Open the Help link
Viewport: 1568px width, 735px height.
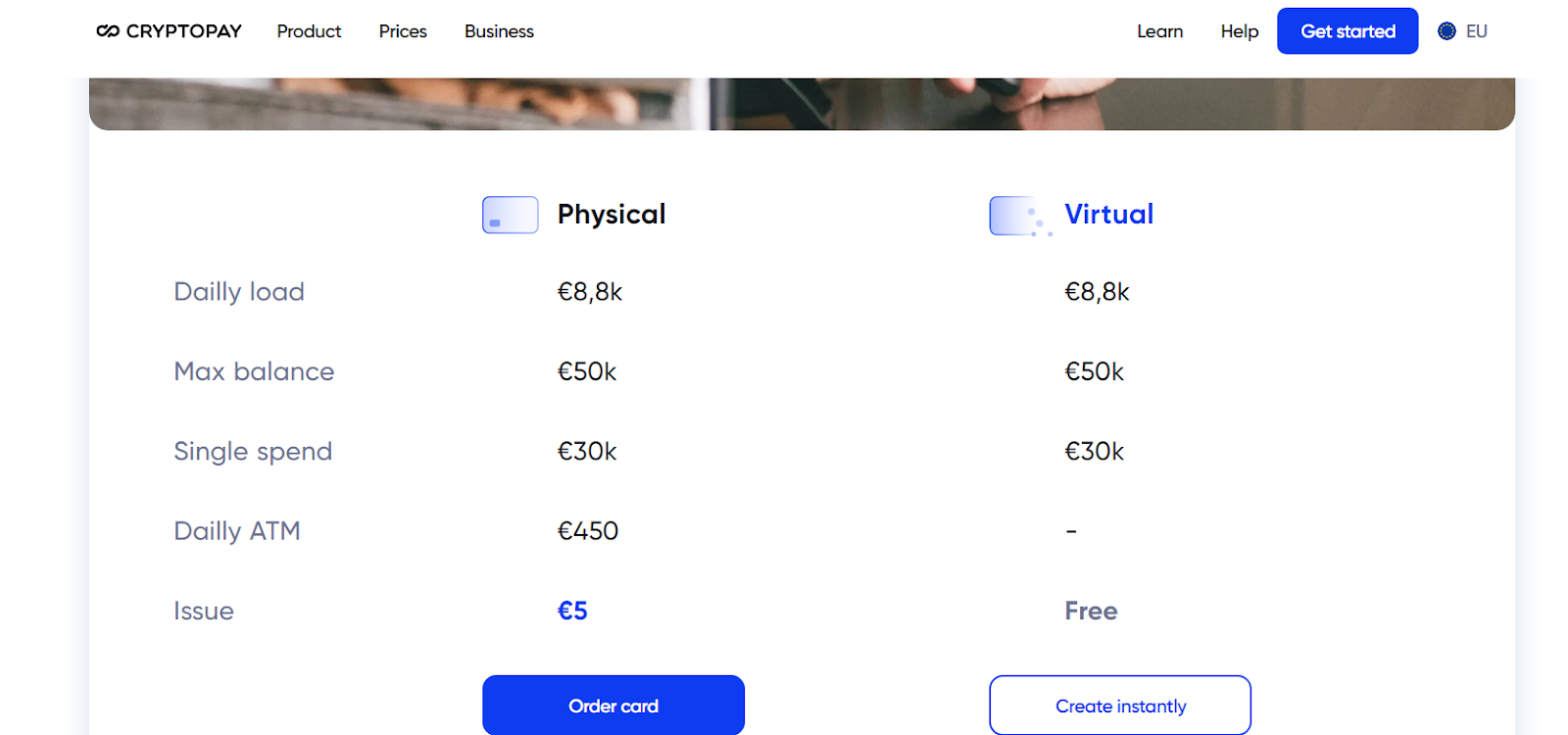1239,31
